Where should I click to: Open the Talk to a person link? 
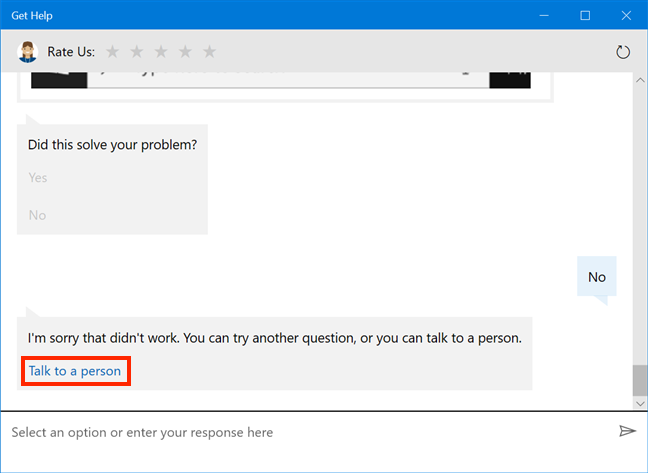75,371
